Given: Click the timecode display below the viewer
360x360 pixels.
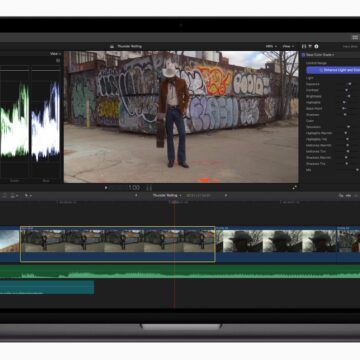Looking at the screenshot, I should point(134,188).
